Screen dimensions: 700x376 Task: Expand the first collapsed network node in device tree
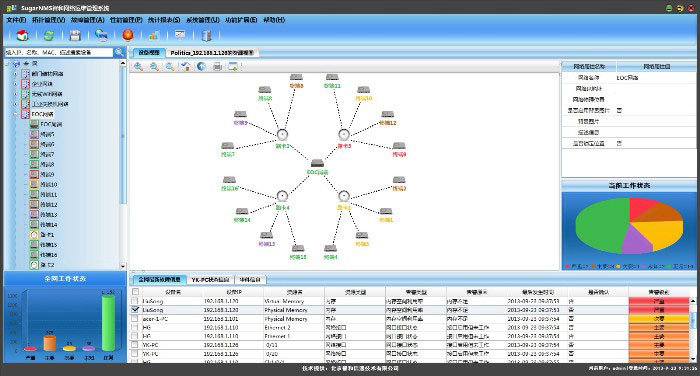(x=15, y=74)
